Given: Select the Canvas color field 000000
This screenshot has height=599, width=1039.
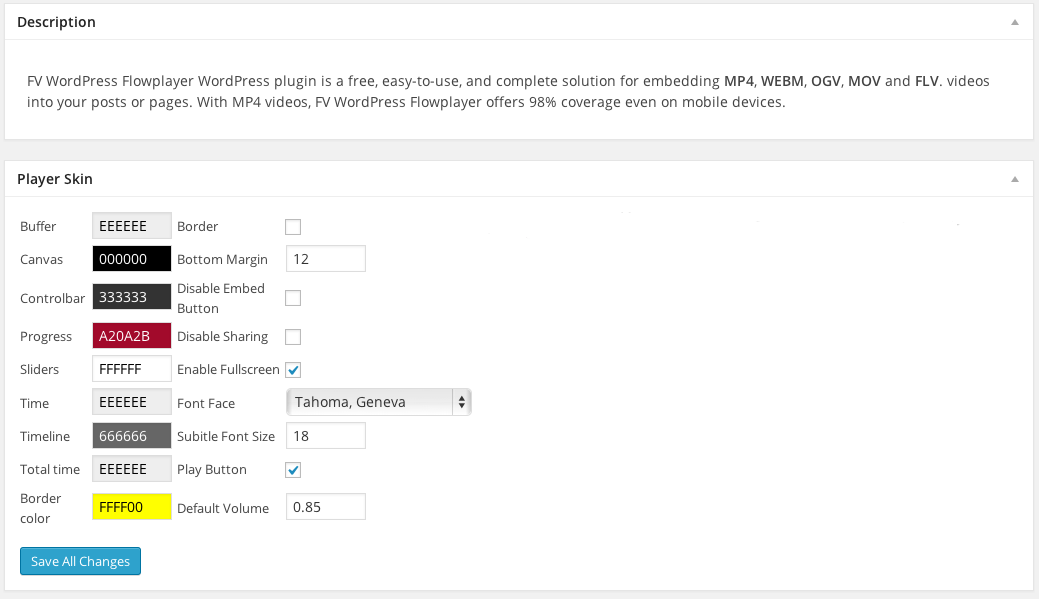Looking at the screenshot, I should (x=132, y=259).
